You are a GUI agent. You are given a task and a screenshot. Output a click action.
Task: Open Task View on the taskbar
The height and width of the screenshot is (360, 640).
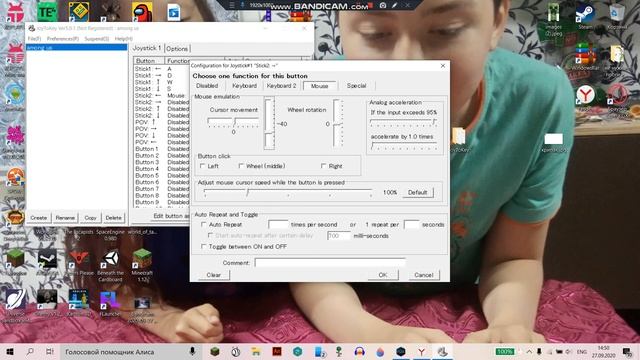click(x=50, y=351)
